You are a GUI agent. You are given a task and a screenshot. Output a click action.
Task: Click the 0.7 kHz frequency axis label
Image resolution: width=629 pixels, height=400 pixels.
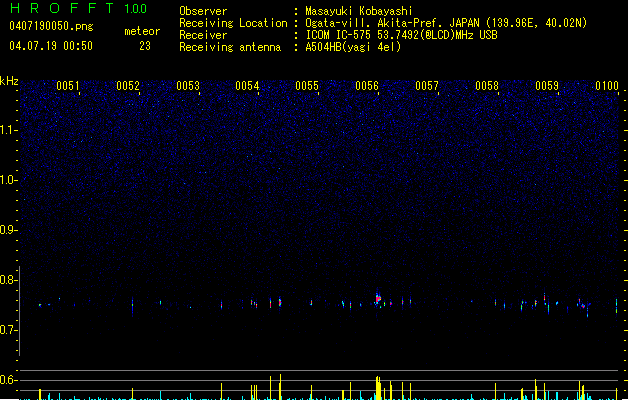pyautogui.click(x=8, y=330)
